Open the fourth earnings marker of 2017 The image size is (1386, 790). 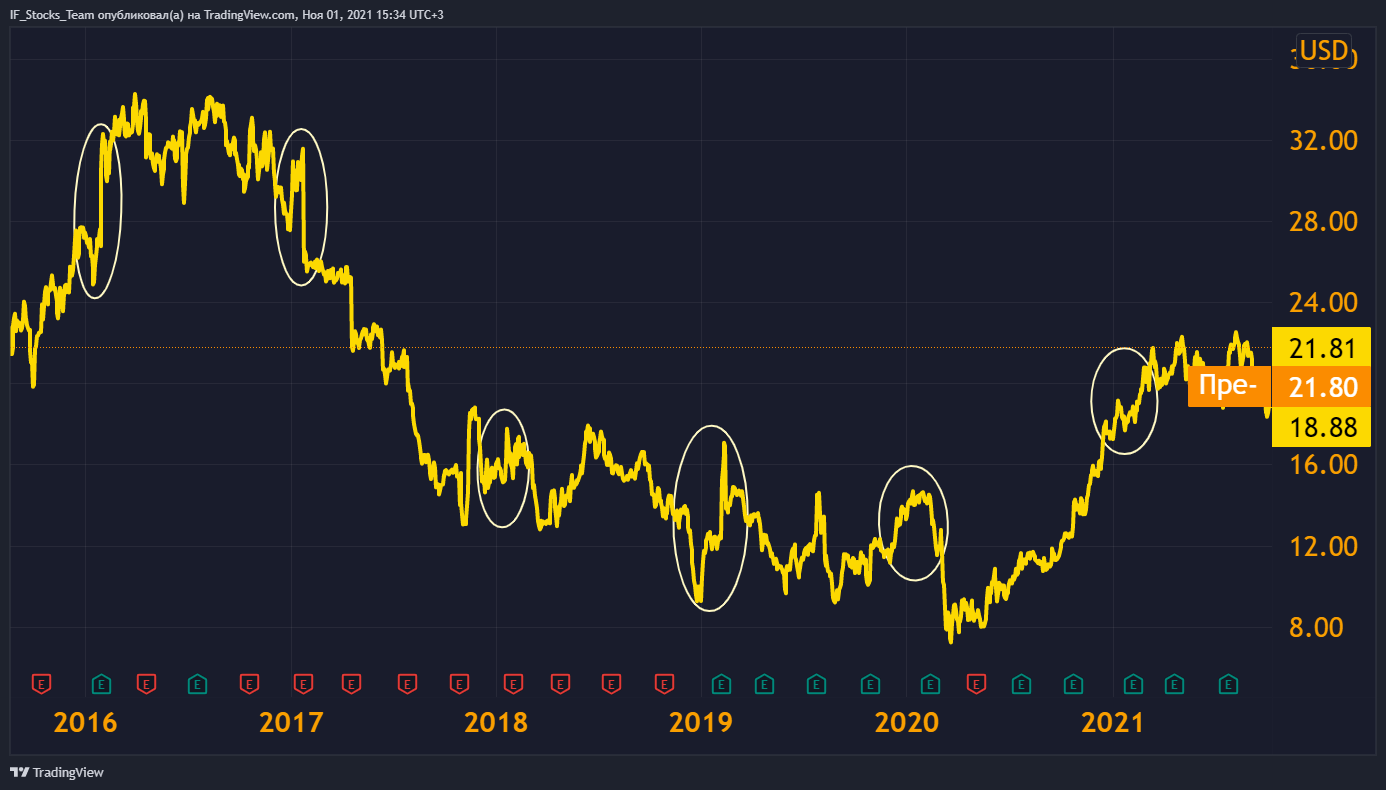(459, 684)
